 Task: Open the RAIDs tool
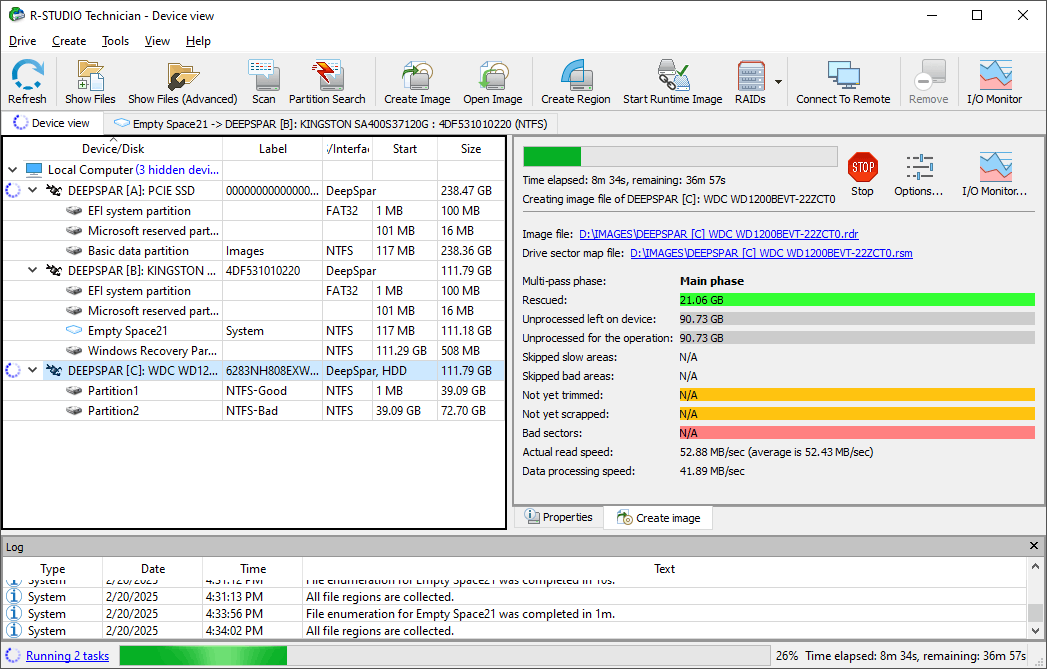751,81
